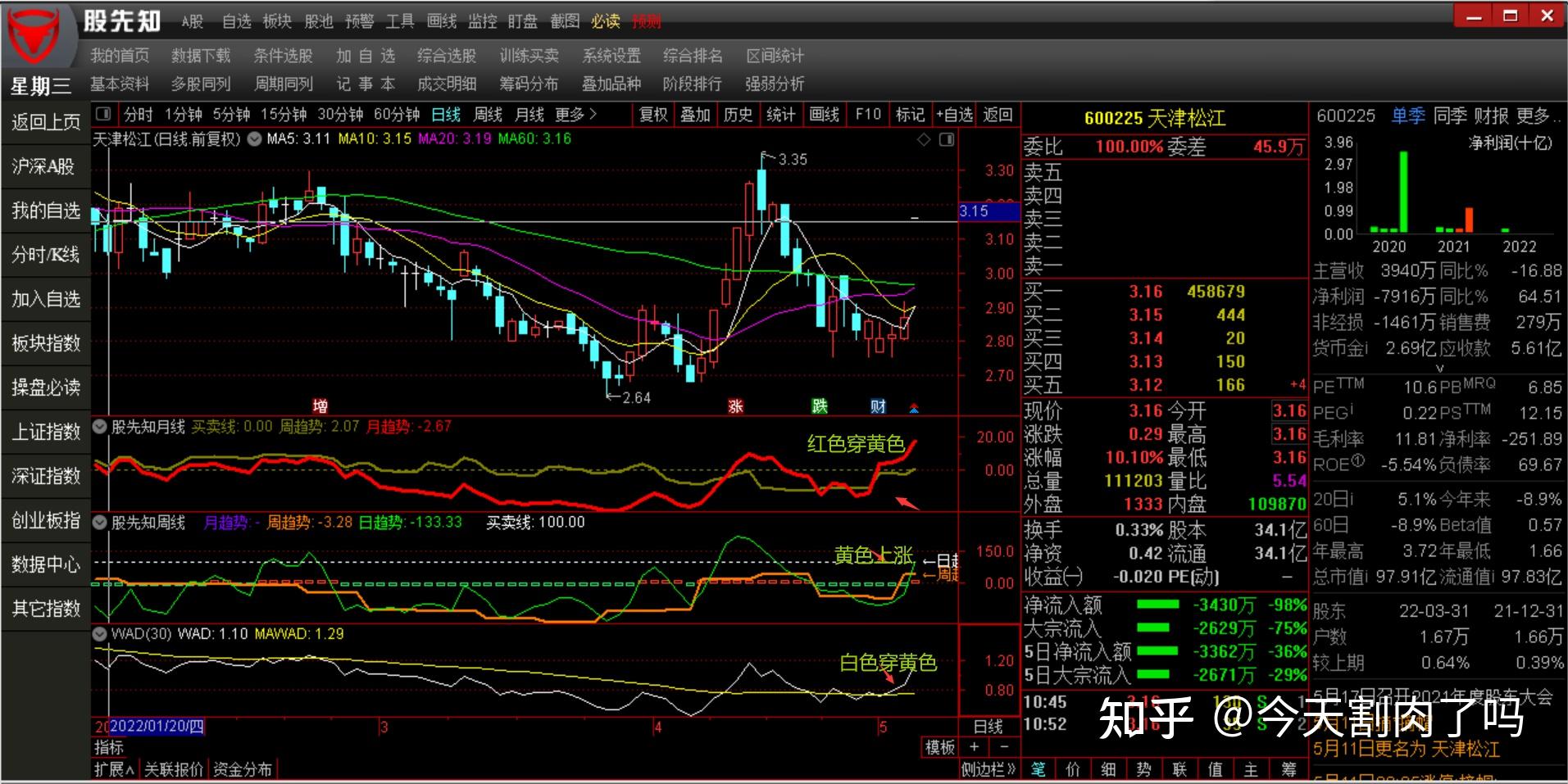Click the 叠加 overlay button
The width and height of the screenshot is (1568, 784).
[695, 115]
